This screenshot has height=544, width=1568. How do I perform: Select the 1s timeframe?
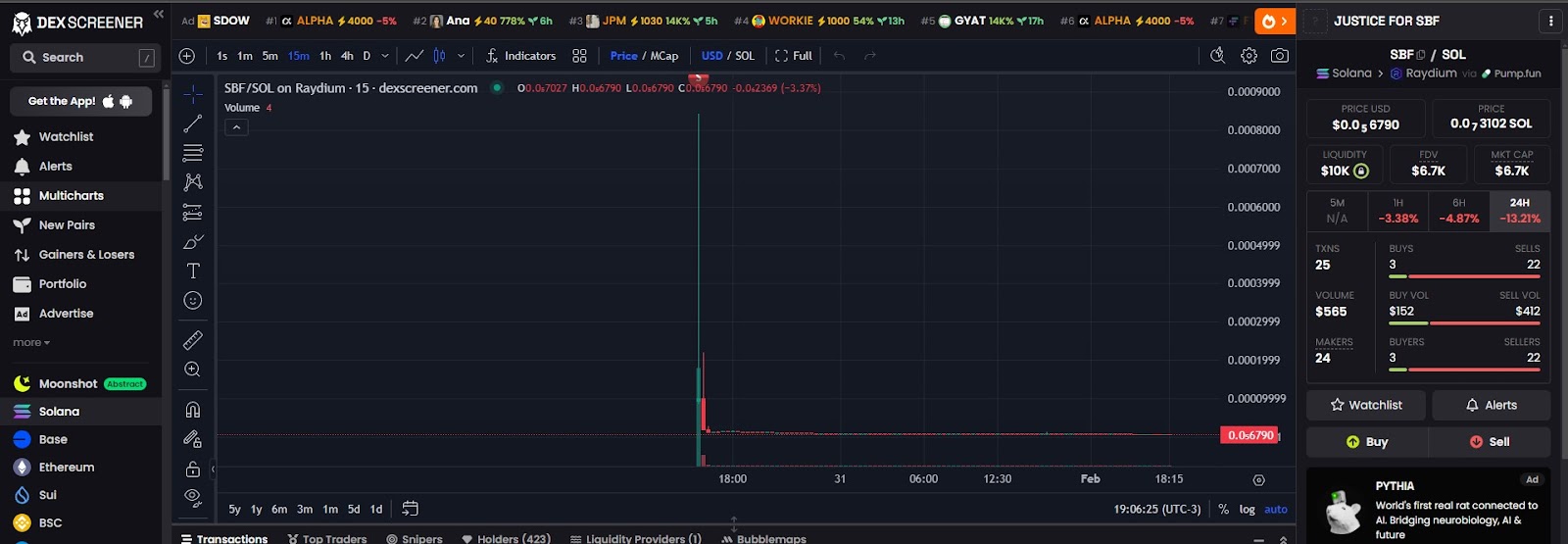point(222,56)
